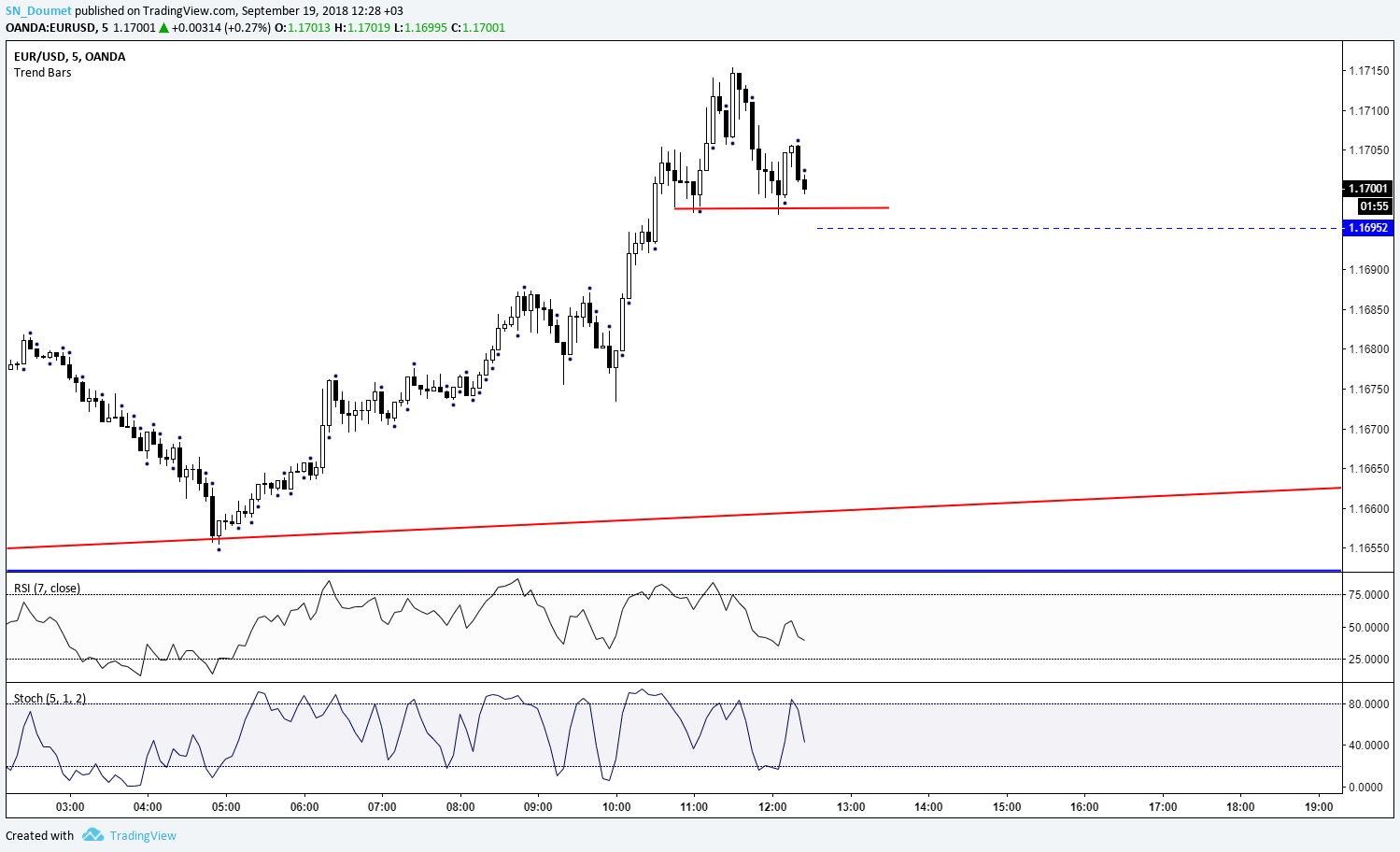Click the blue price label 1.16952
Viewport: 1400px width, 852px height.
(x=1368, y=228)
